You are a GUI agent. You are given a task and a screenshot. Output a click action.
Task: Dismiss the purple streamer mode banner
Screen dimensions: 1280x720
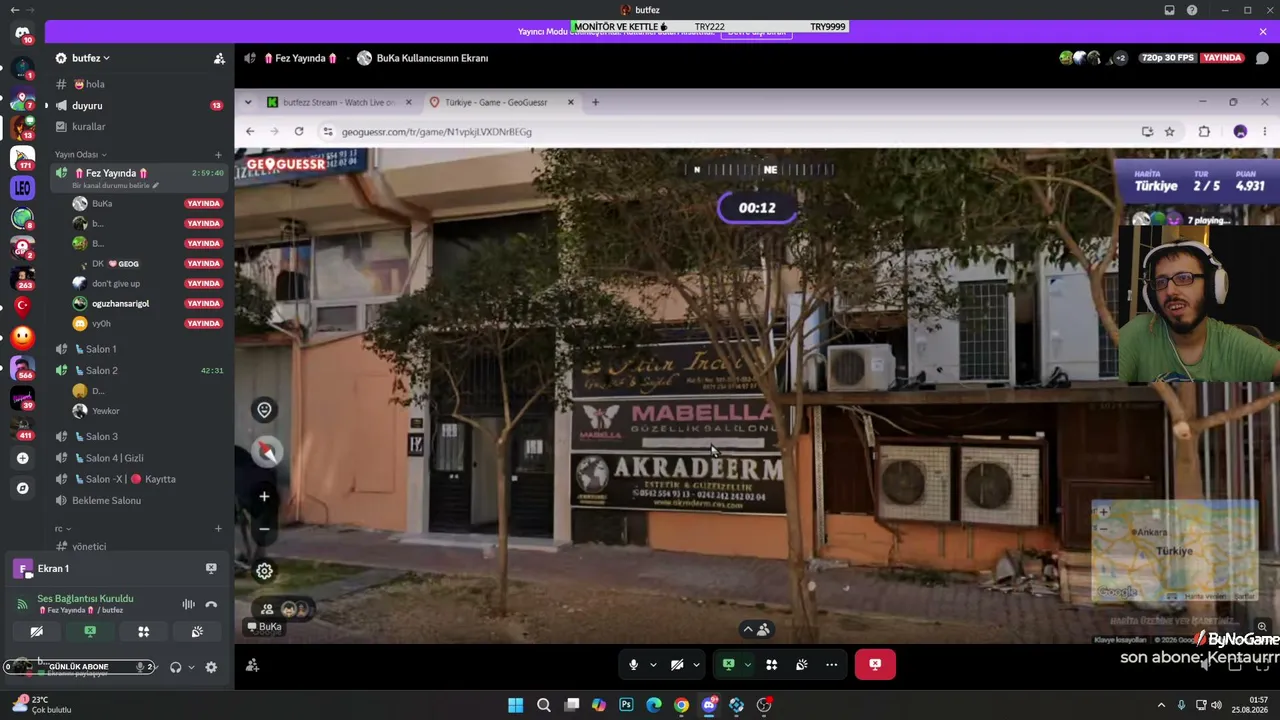point(1263,32)
